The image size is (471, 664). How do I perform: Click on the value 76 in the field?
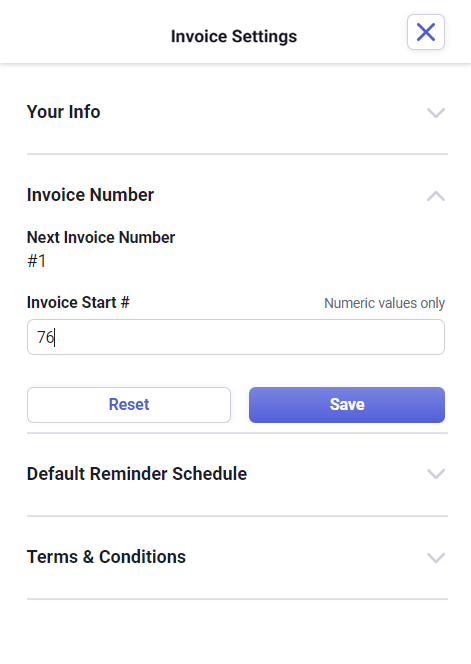tap(45, 338)
